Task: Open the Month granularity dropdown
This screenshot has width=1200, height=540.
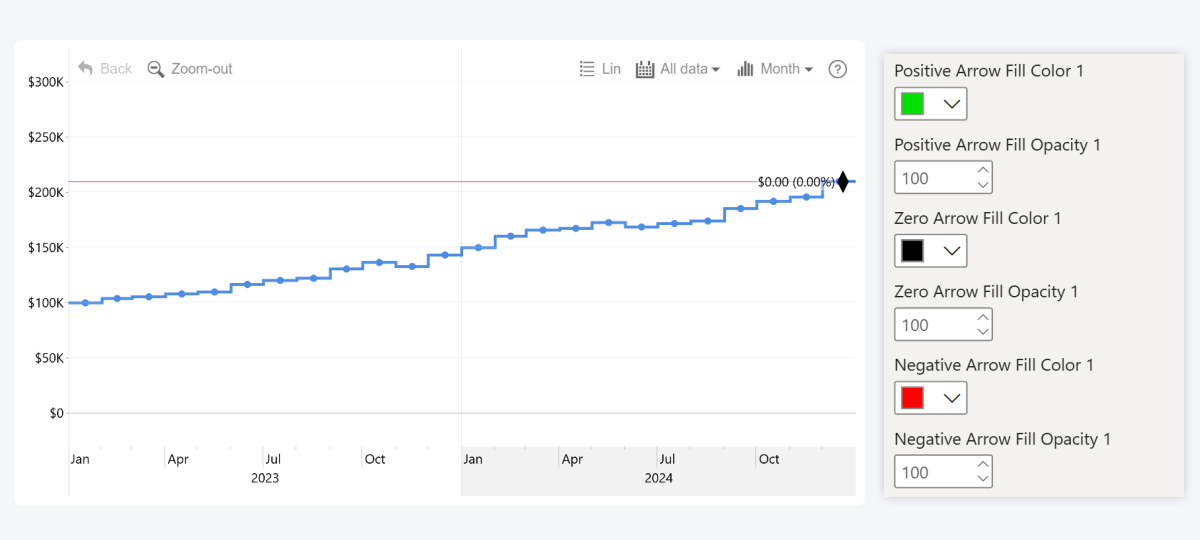Action: point(786,69)
